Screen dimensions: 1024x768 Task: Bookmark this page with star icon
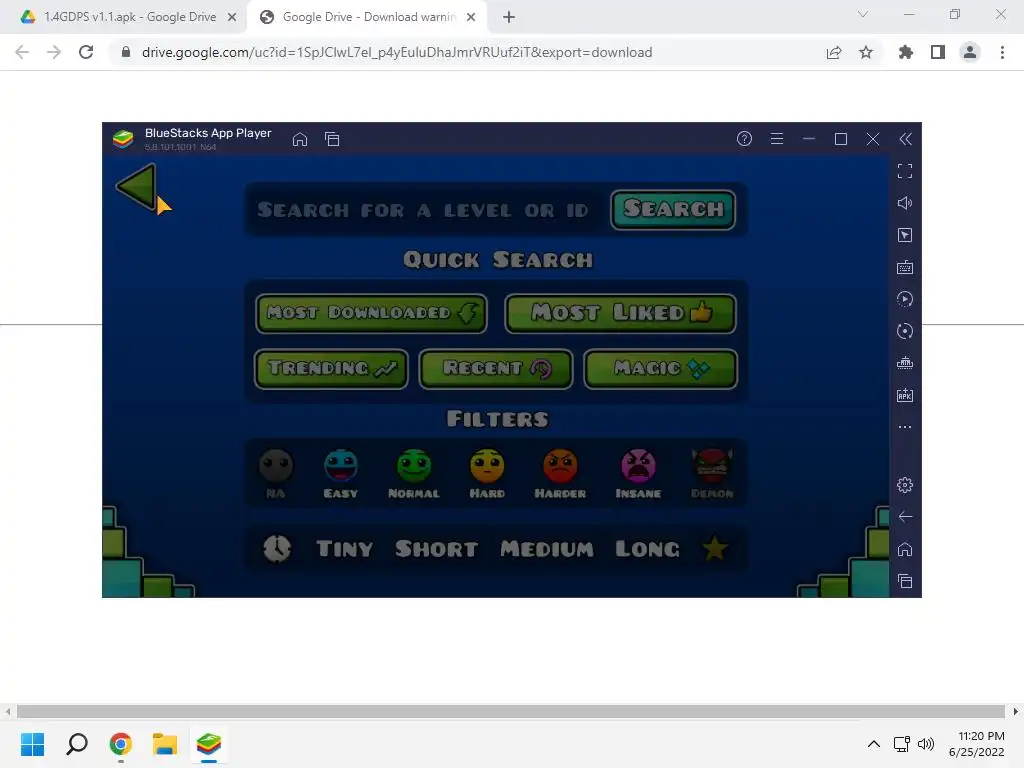(x=866, y=52)
